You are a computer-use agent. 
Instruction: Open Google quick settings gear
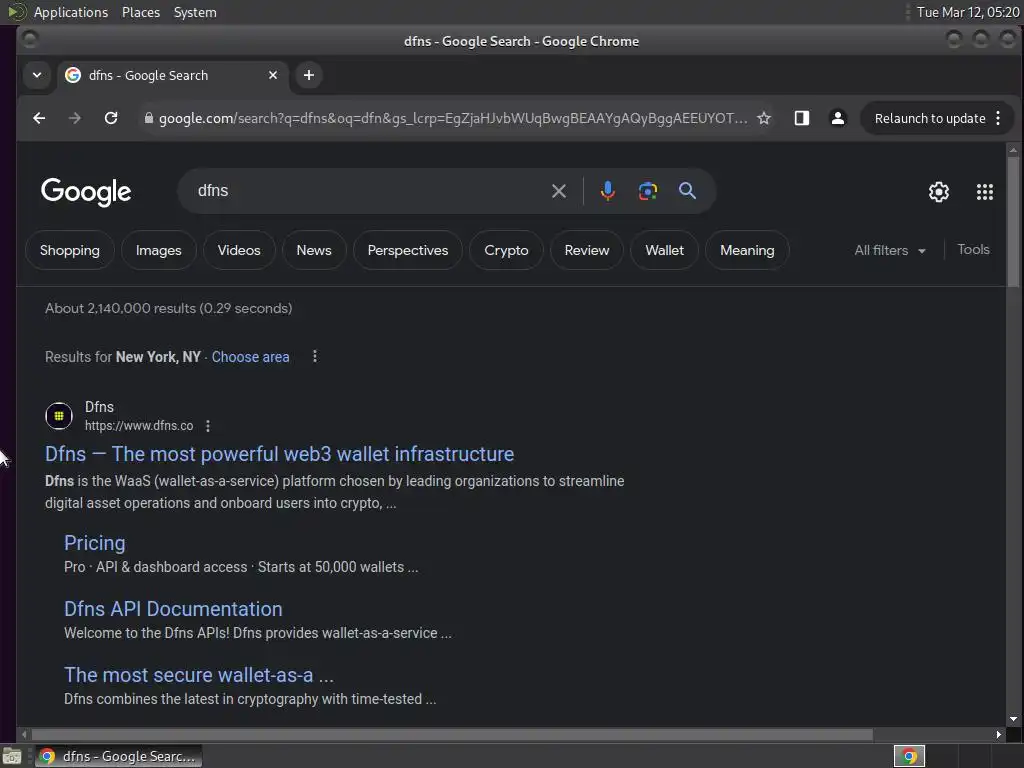point(939,192)
